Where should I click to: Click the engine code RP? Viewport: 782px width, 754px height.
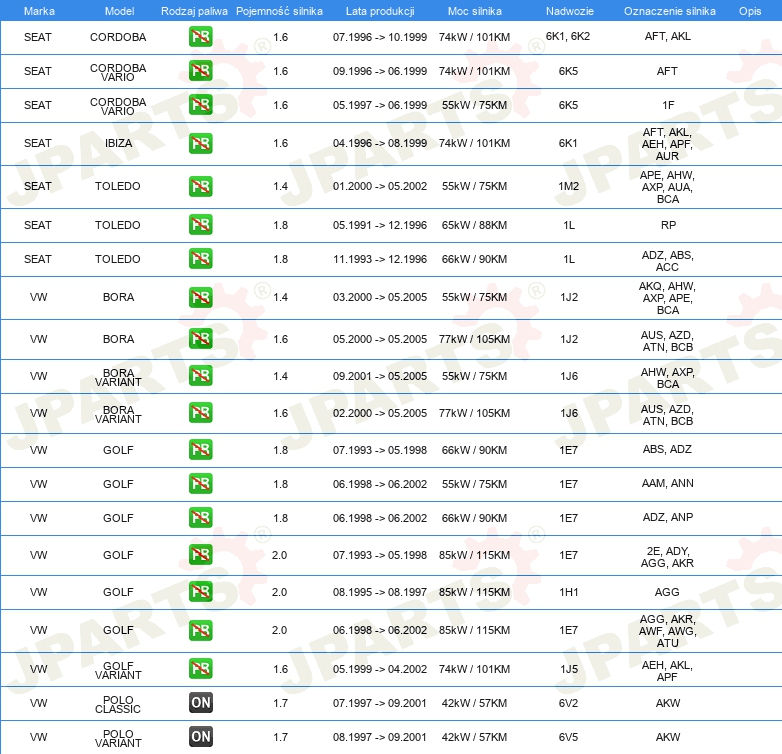pyautogui.click(x=668, y=225)
